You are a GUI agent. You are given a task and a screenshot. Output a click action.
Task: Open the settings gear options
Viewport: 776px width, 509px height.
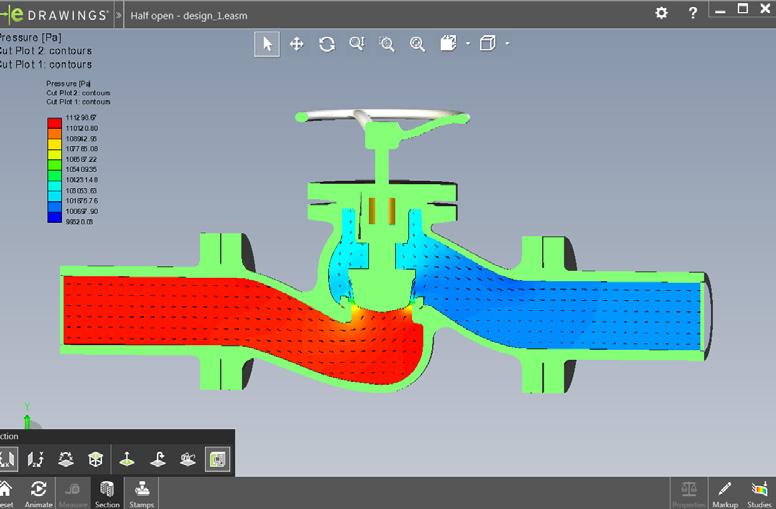(661, 13)
